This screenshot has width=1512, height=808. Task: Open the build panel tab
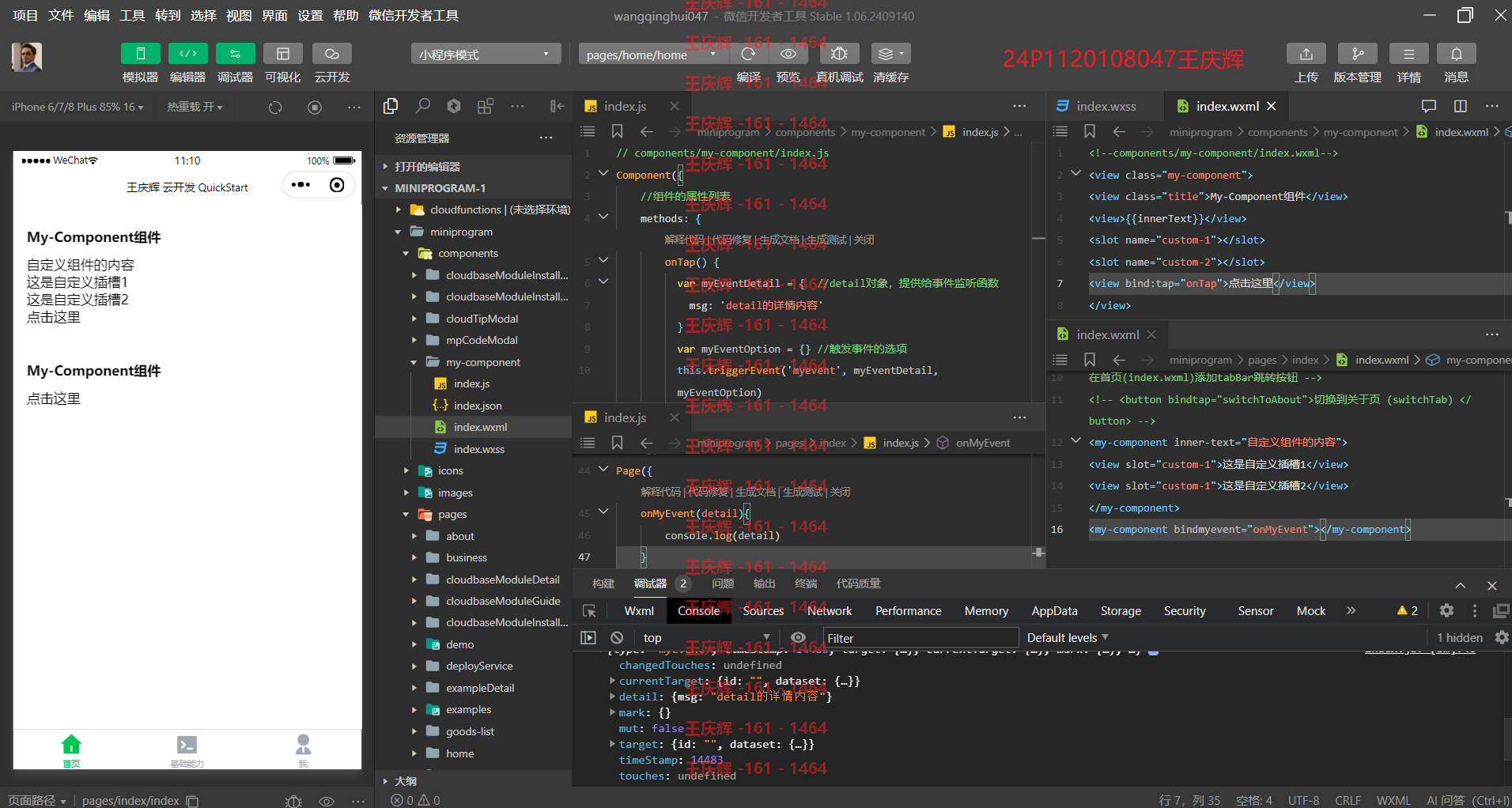603,583
